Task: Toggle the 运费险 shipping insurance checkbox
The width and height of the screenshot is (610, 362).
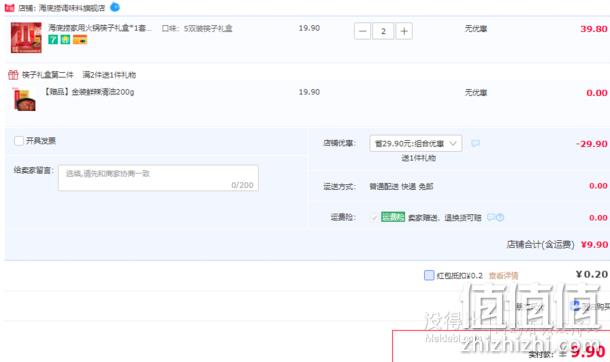Action: pos(374,217)
